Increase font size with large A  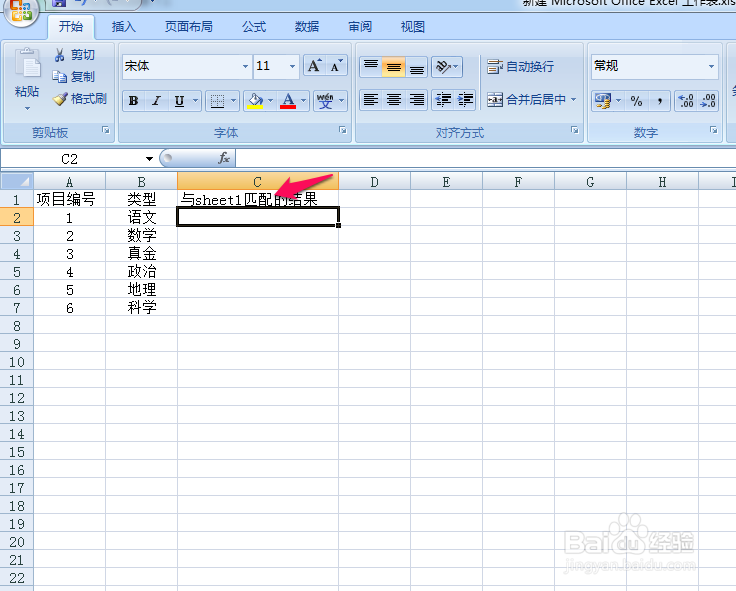(x=314, y=66)
